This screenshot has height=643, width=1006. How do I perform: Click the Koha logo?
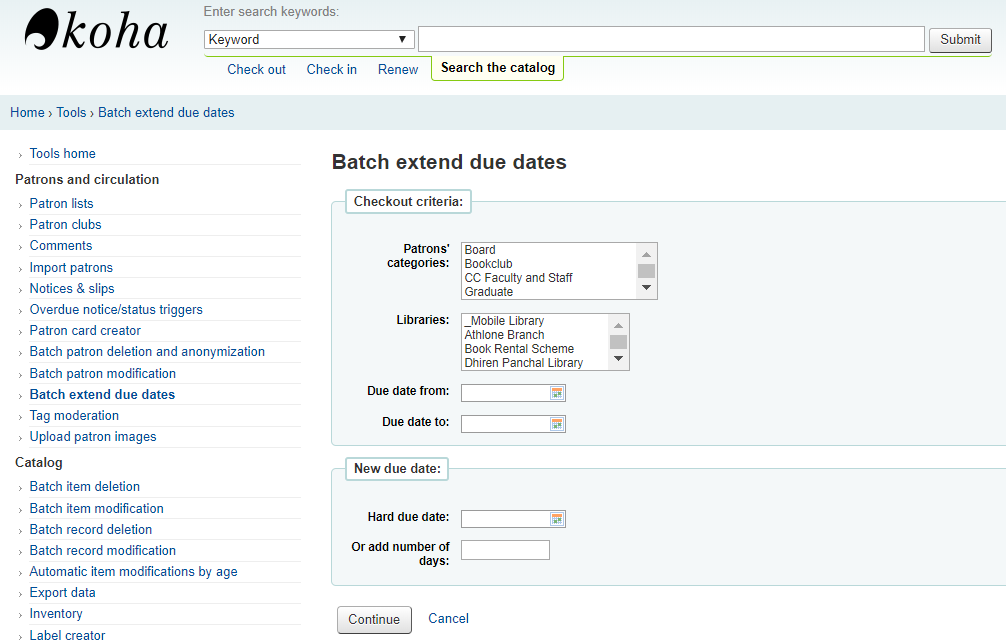96,30
